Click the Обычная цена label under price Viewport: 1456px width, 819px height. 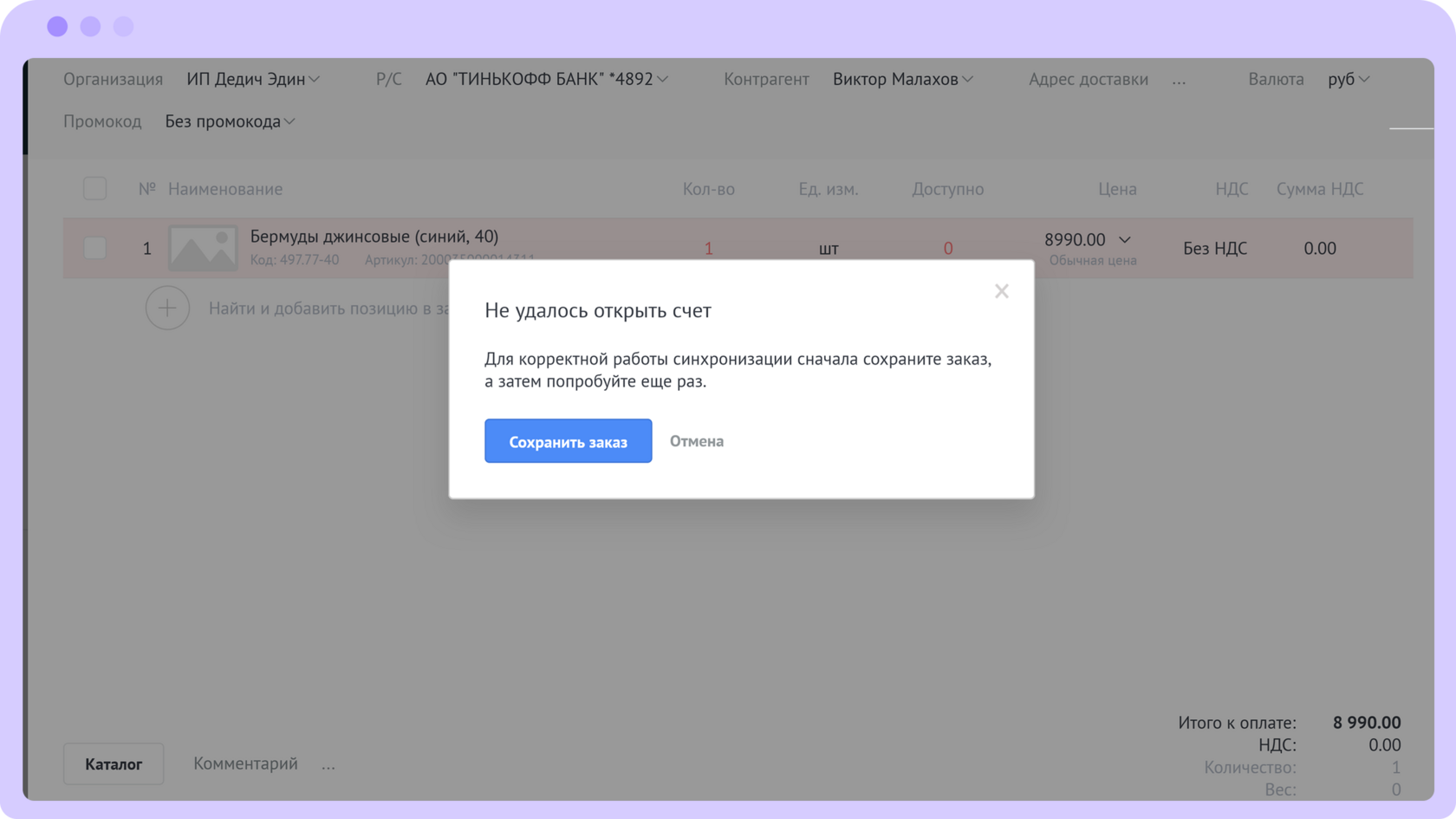[x=1093, y=261]
